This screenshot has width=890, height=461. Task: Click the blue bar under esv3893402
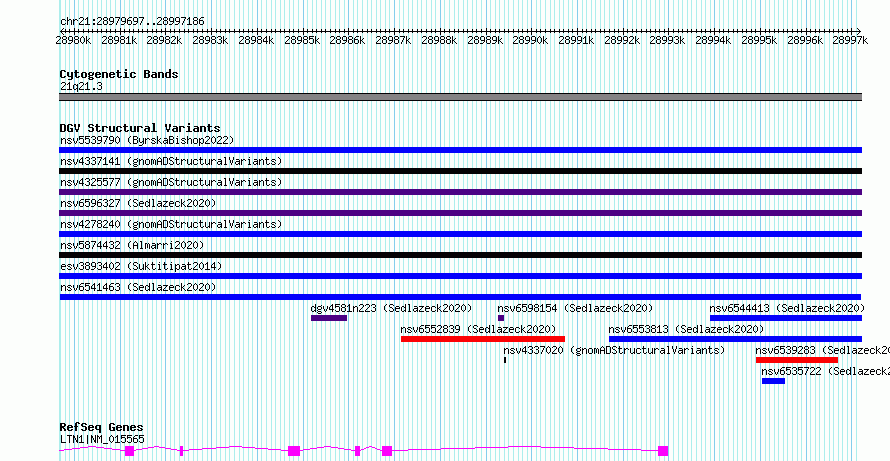click(x=460, y=276)
